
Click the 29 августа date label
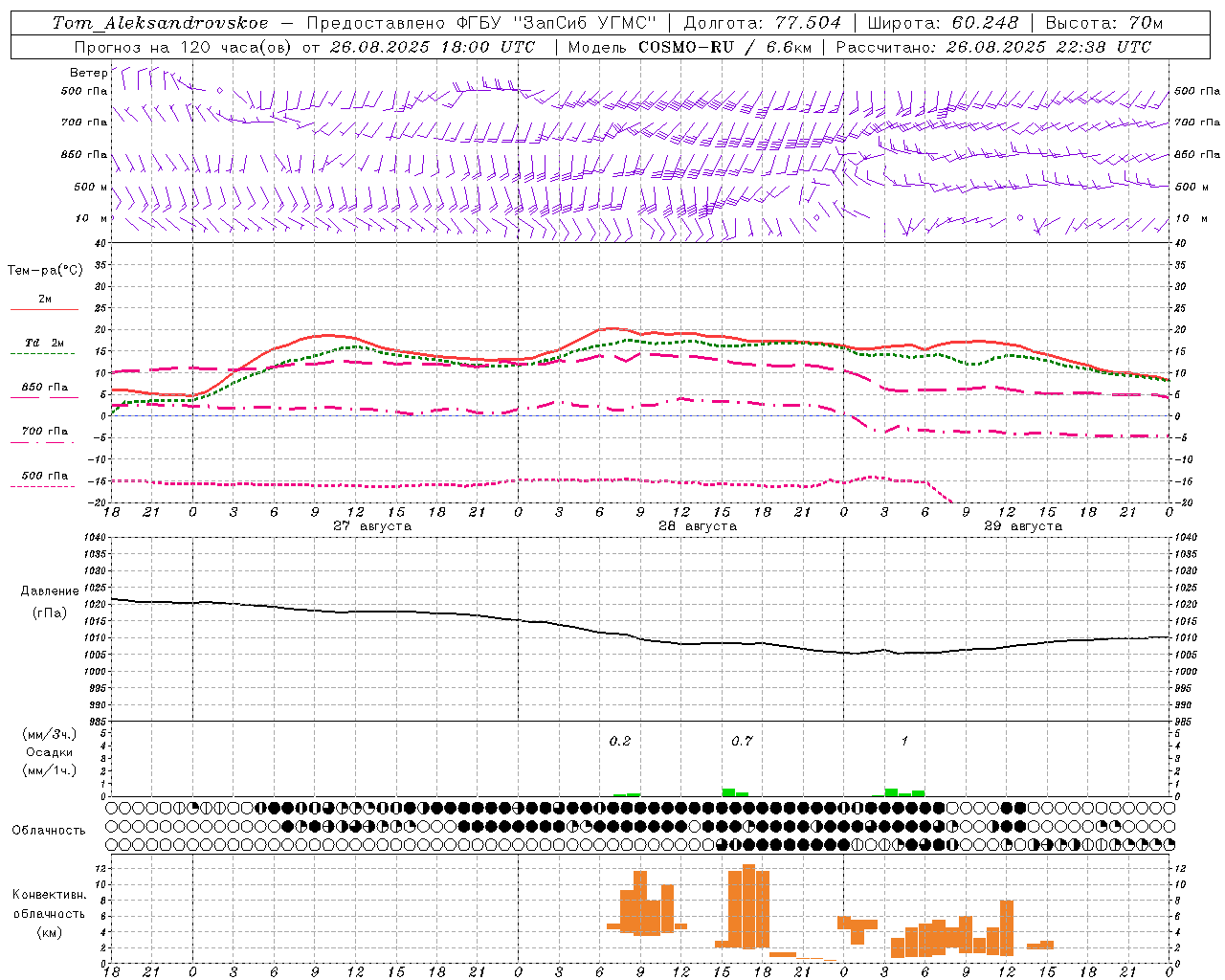tap(1023, 526)
